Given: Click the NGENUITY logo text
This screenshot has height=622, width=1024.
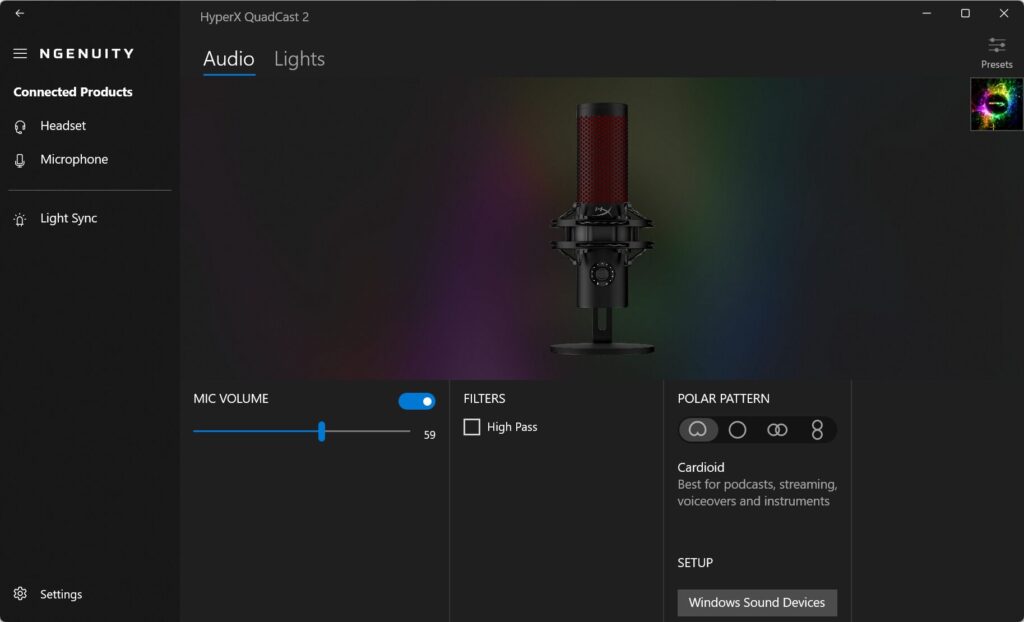Looking at the screenshot, I should pos(87,54).
